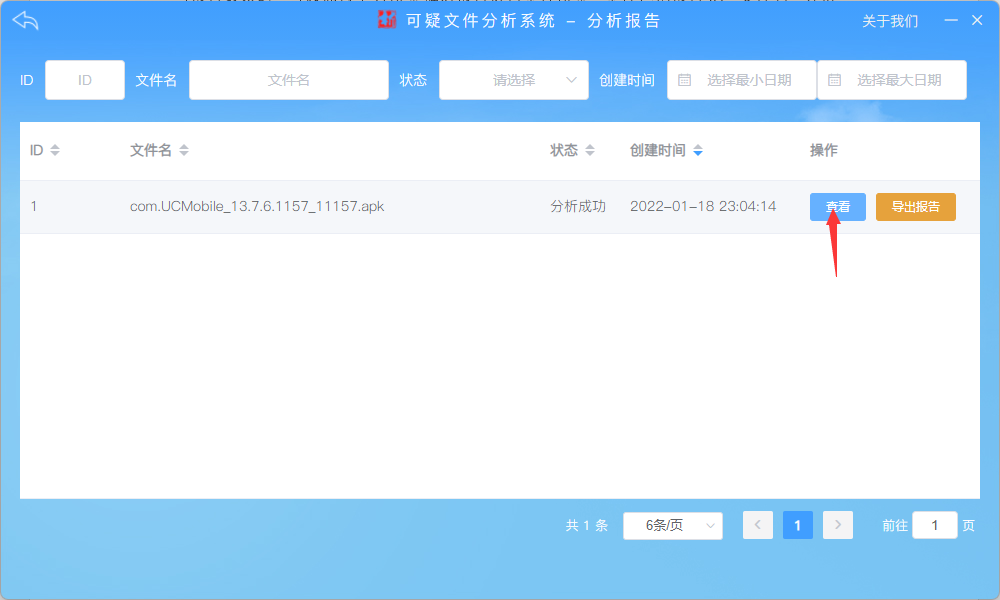The image size is (1000, 600).
Task: Click the ID filter input field
Action: (85, 80)
